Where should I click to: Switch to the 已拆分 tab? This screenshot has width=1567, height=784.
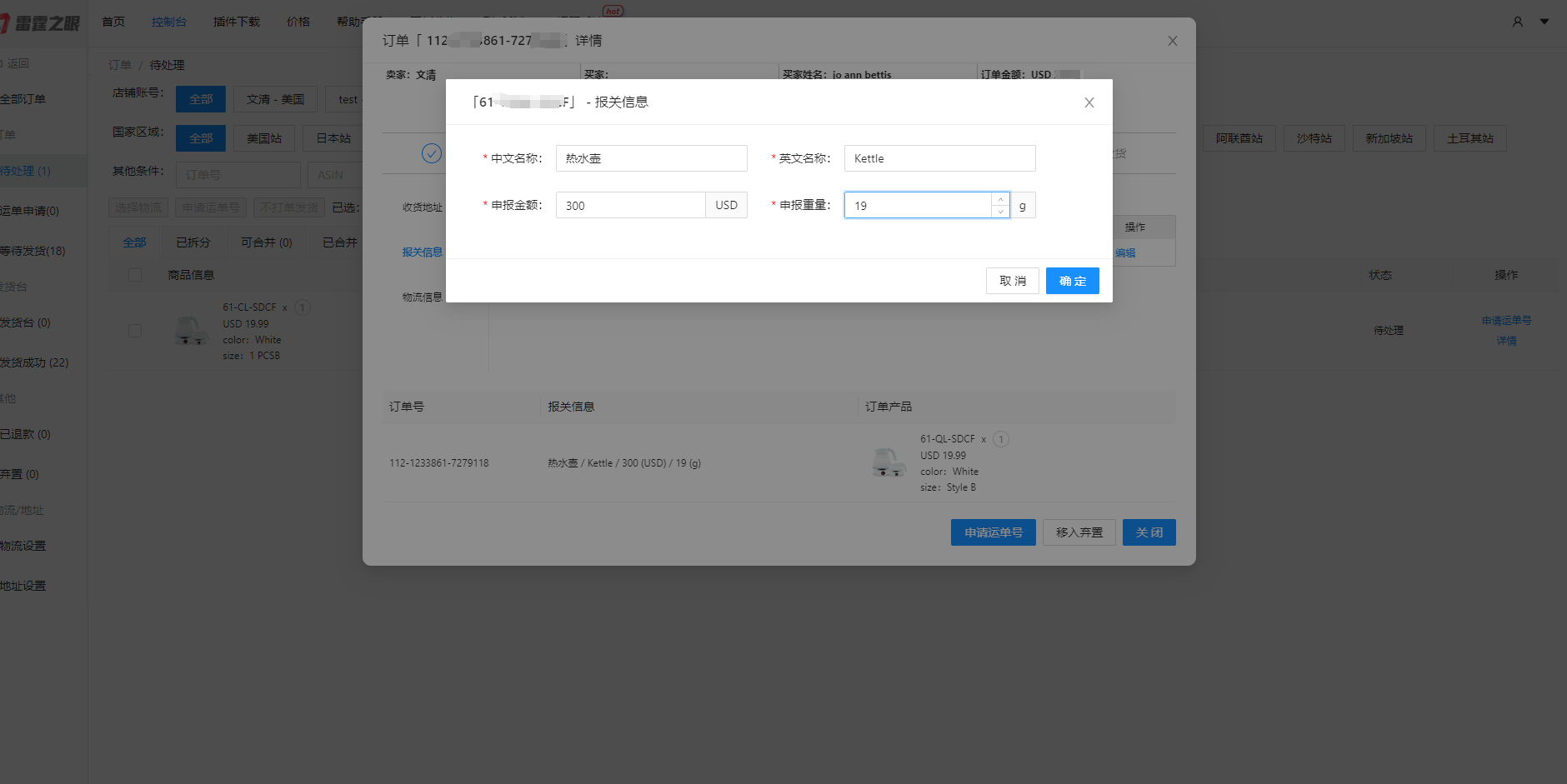193,242
